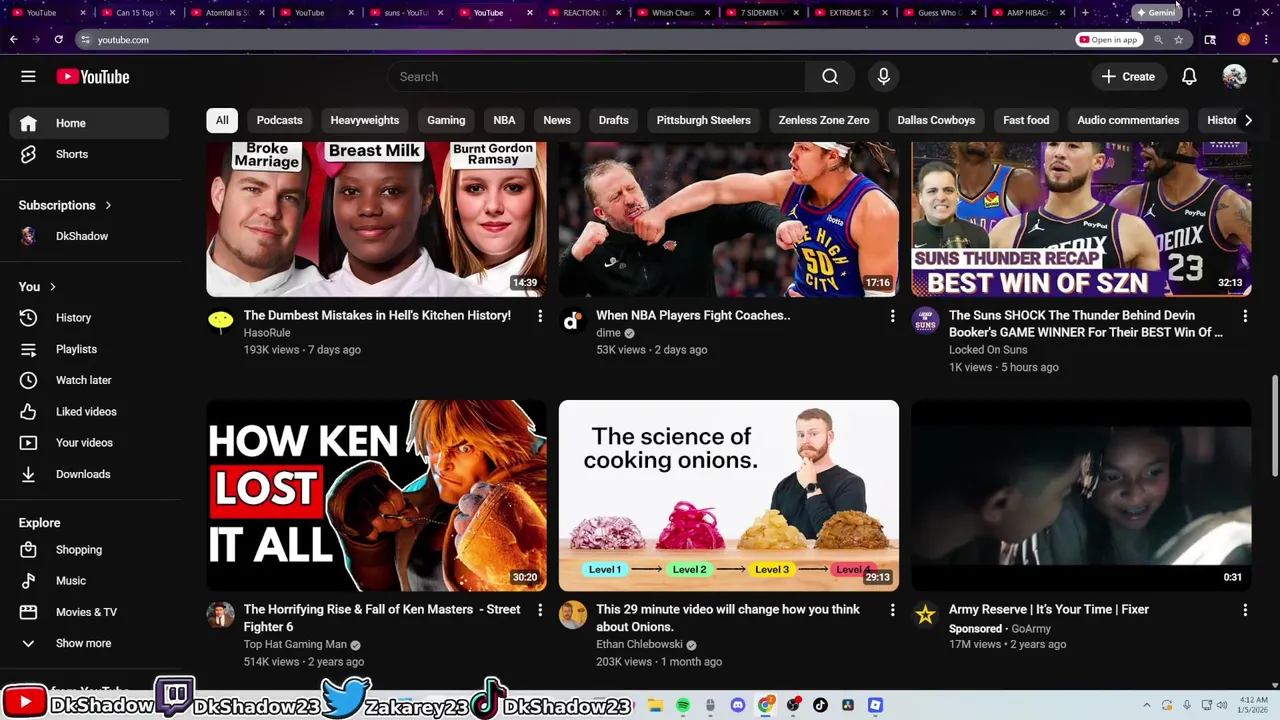Open Spotify from the taskbar
Viewport: 1280px width, 720px height.
click(x=683, y=705)
